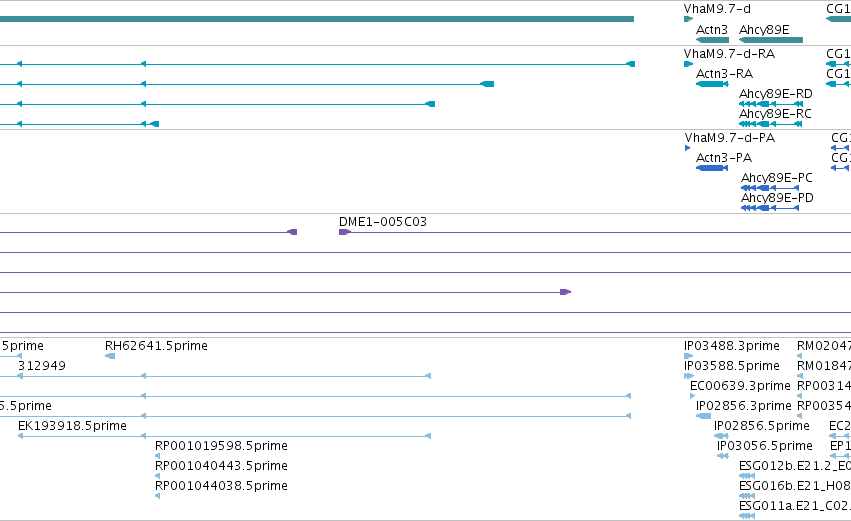This screenshot has width=851, height=521.
Task: Click the RP001019598.5prime EST arrow
Action: (157, 456)
